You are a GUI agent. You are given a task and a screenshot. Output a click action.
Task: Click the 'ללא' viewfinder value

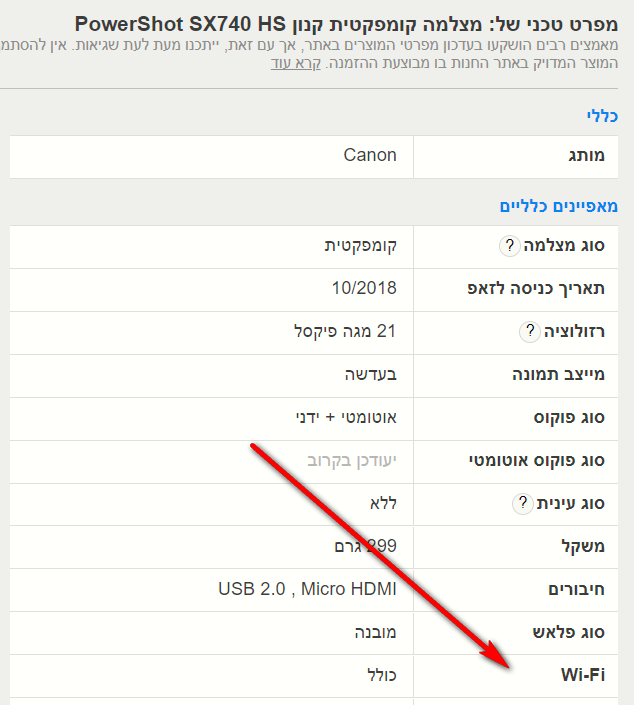[x=384, y=503]
